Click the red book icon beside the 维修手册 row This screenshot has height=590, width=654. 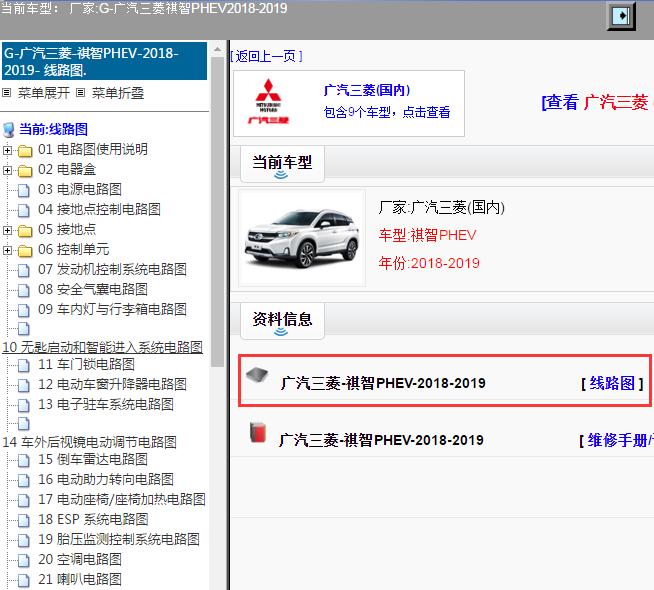point(258,432)
